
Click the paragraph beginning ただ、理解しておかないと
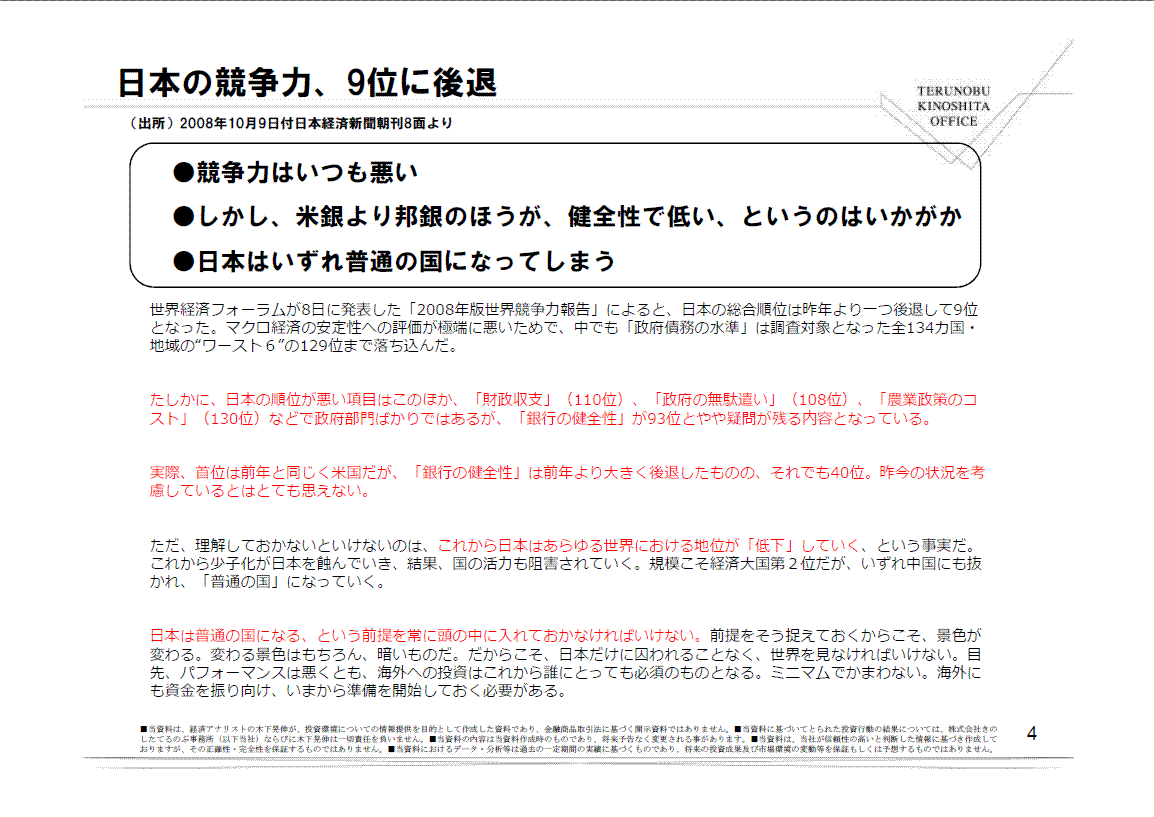pyautogui.click(x=566, y=563)
